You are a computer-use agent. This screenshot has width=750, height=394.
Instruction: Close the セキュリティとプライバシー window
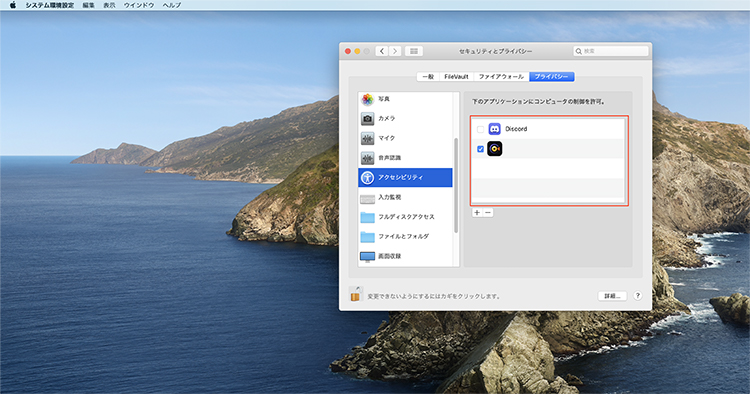pyautogui.click(x=348, y=51)
